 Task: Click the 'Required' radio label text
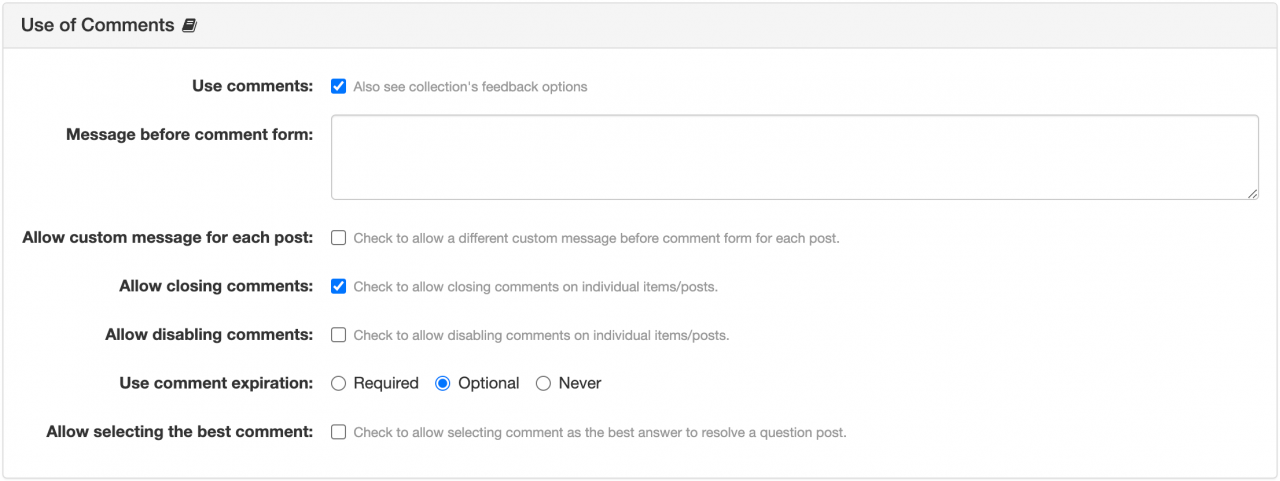(x=386, y=383)
